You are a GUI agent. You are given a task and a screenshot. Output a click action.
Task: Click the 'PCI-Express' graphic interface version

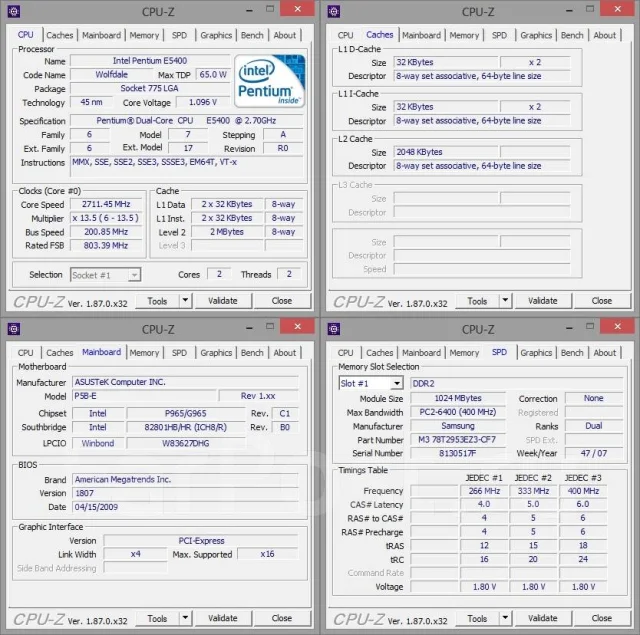[x=201, y=541]
